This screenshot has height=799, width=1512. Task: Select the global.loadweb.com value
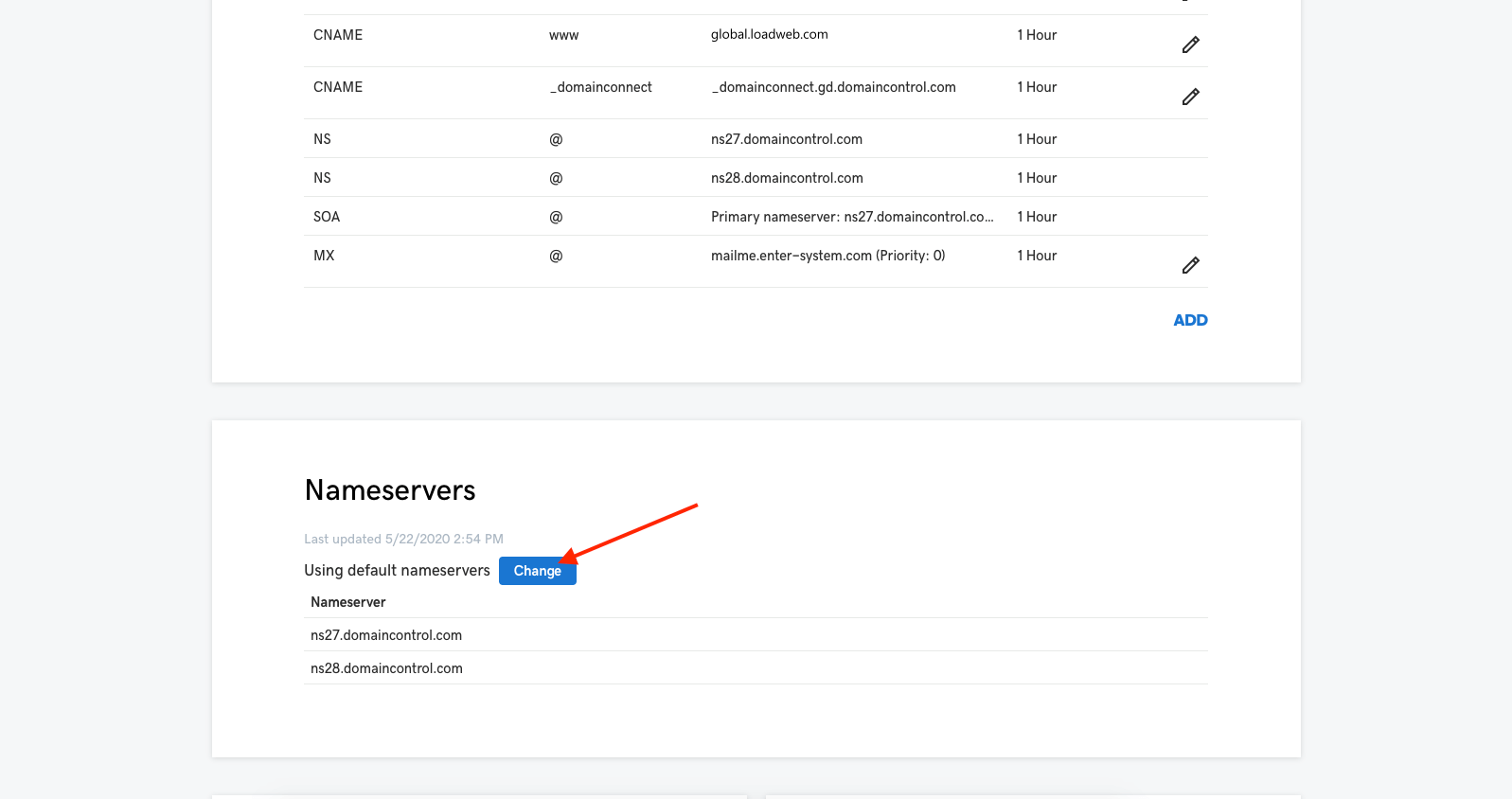click(769, 35)
